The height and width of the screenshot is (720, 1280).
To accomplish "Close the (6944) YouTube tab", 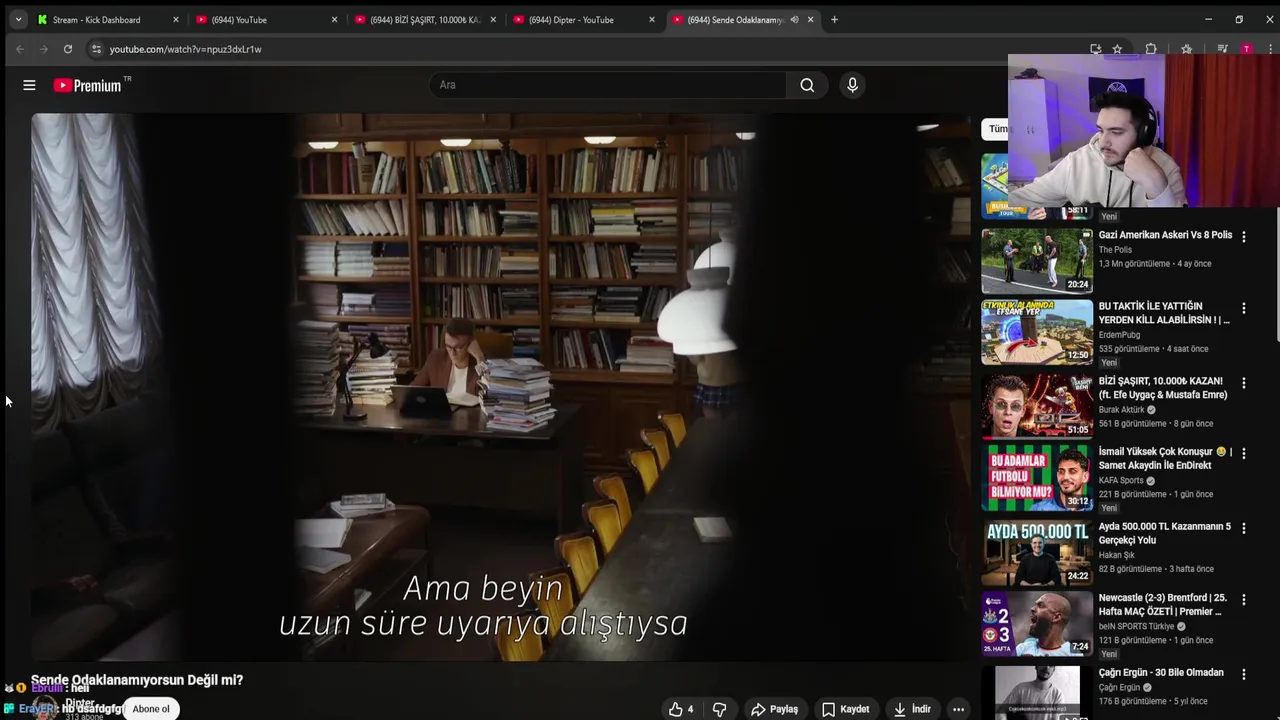I will tap(334, 19).
